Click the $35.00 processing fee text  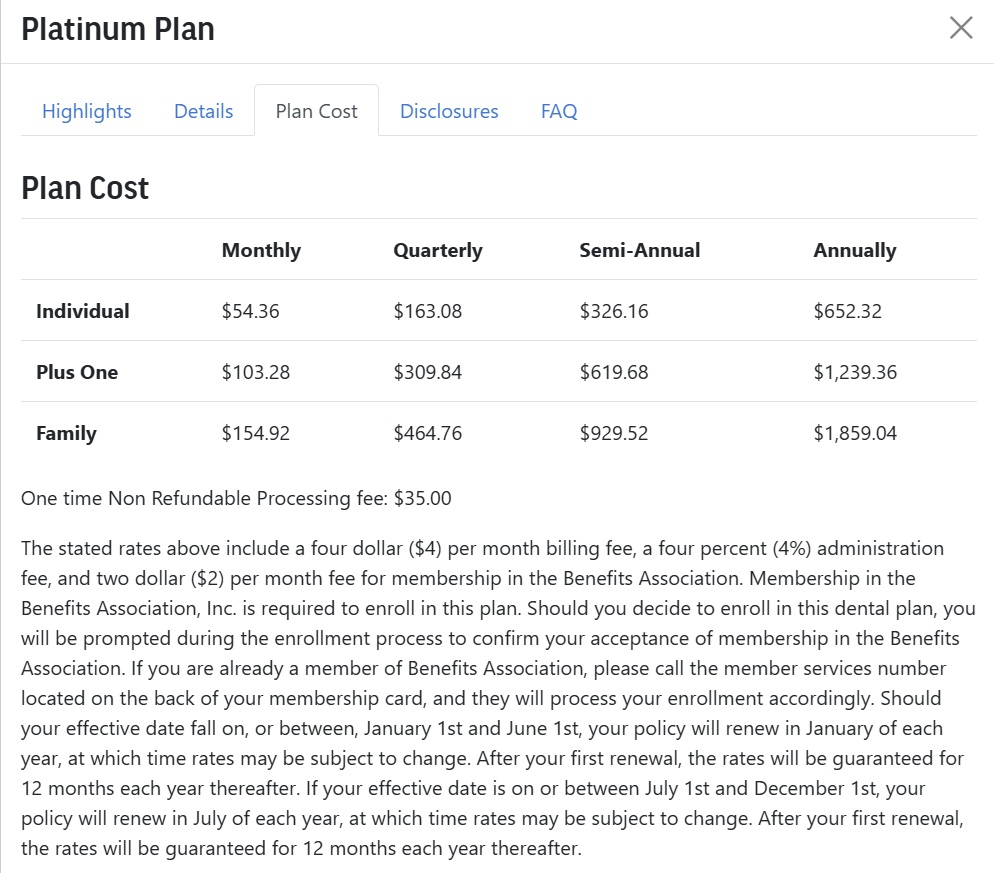[x=423, y=498]
